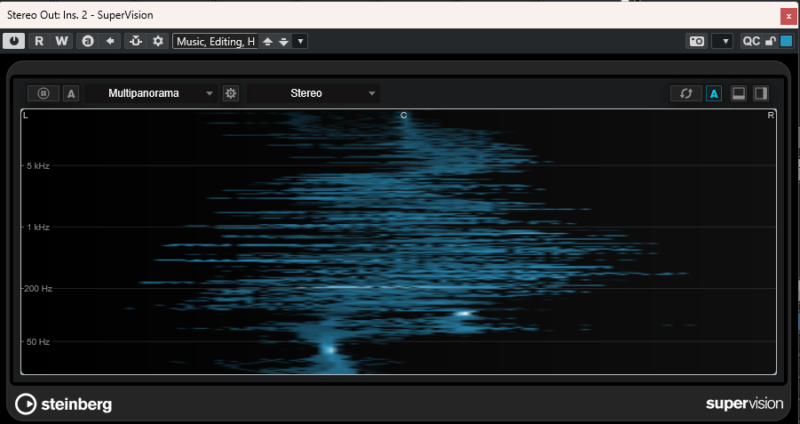The image size is (800, 424).
Task: Toggle A/B settings comparison button
Action: click(88, 41)
